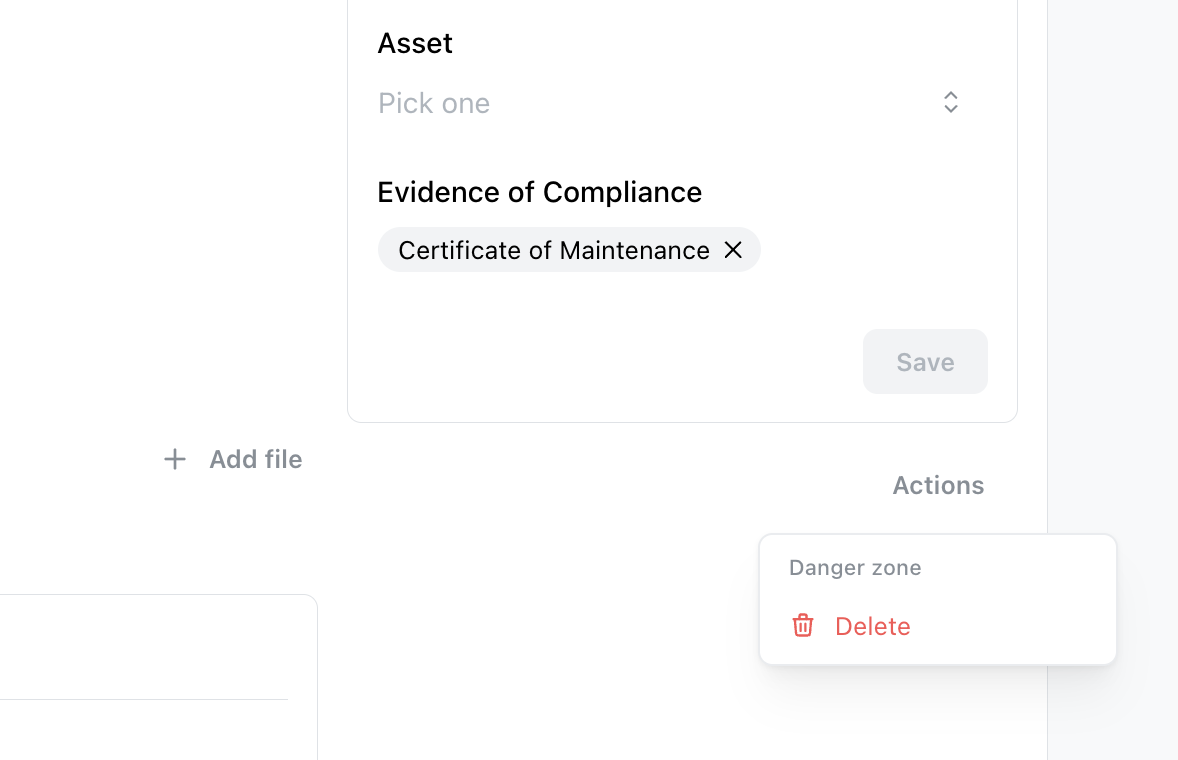Image resolution: width=1178 pixels, height=760 pixels.
Task: Click the Add file text button
Action: point(255,459)
